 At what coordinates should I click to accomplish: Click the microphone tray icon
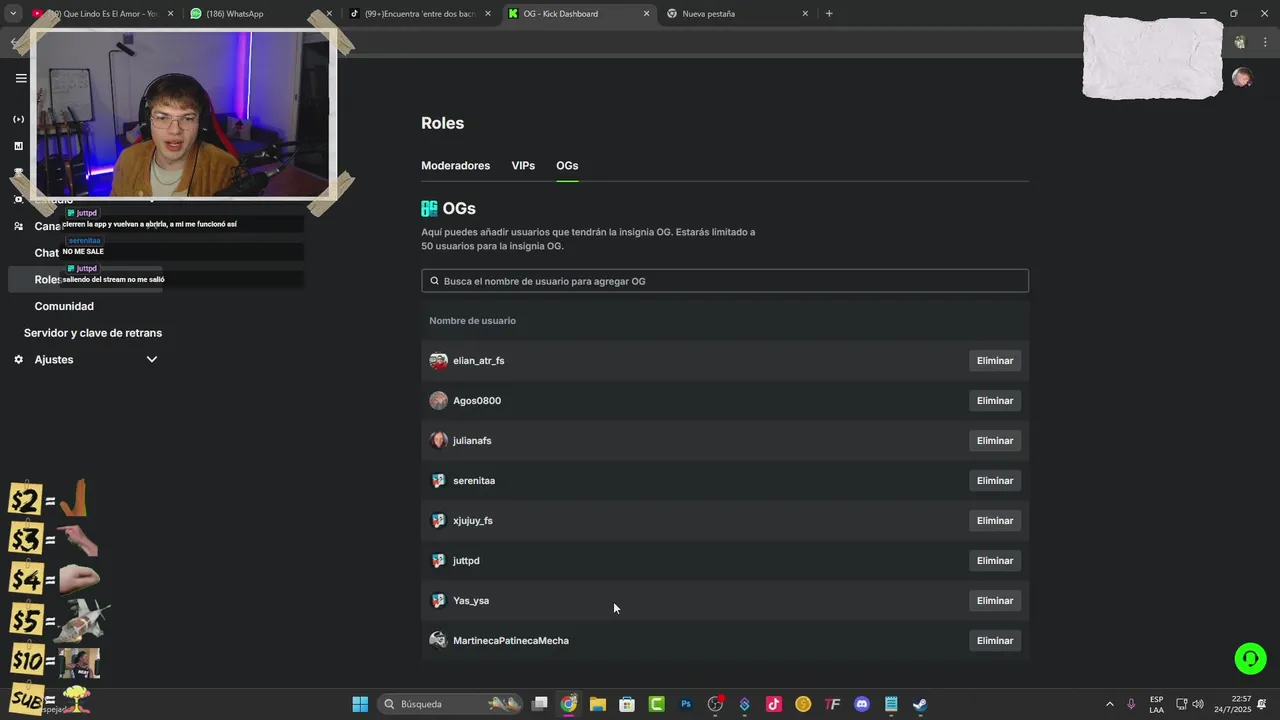tap(1131, 704)
